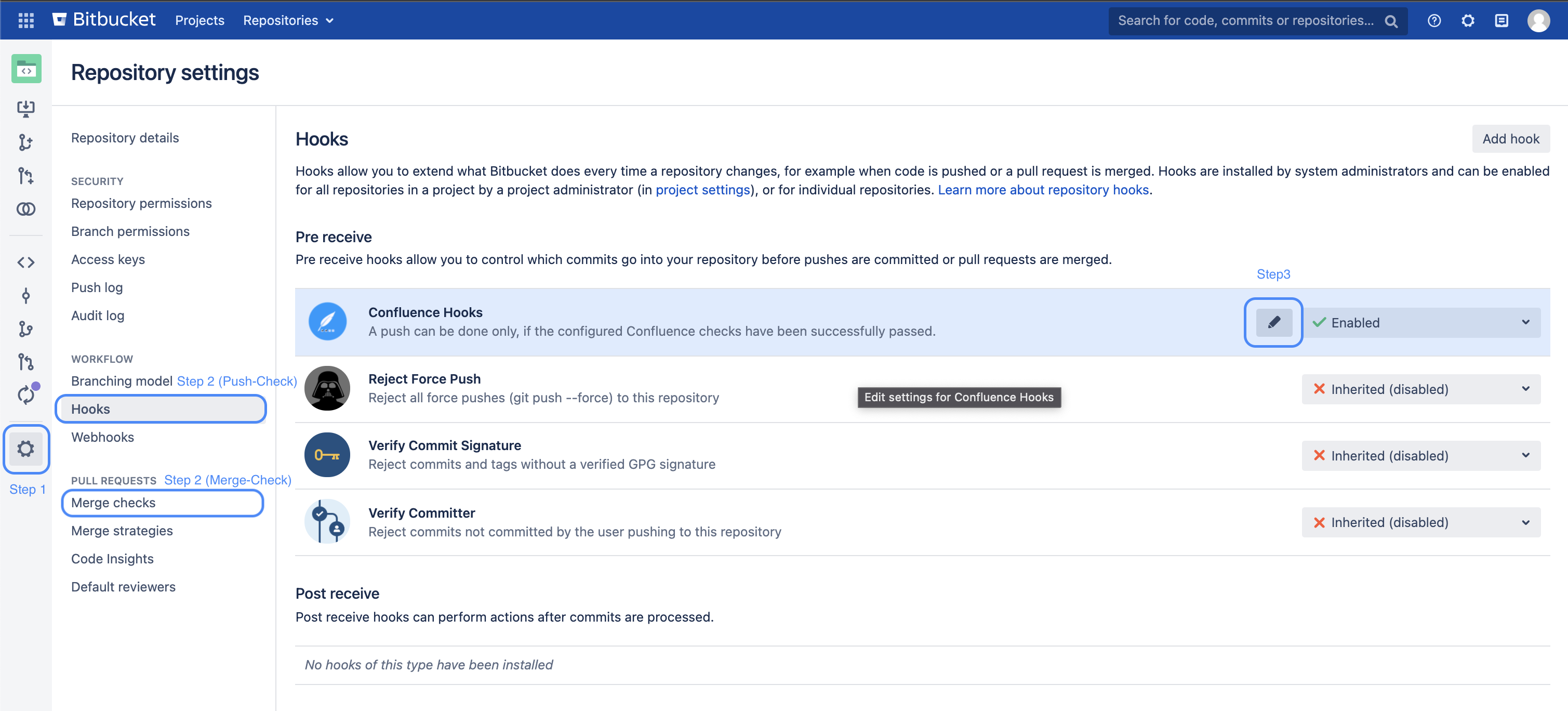Open Verify Committer inherited status dropdown
The image size is (1568, 711).
pos(1420,522)
